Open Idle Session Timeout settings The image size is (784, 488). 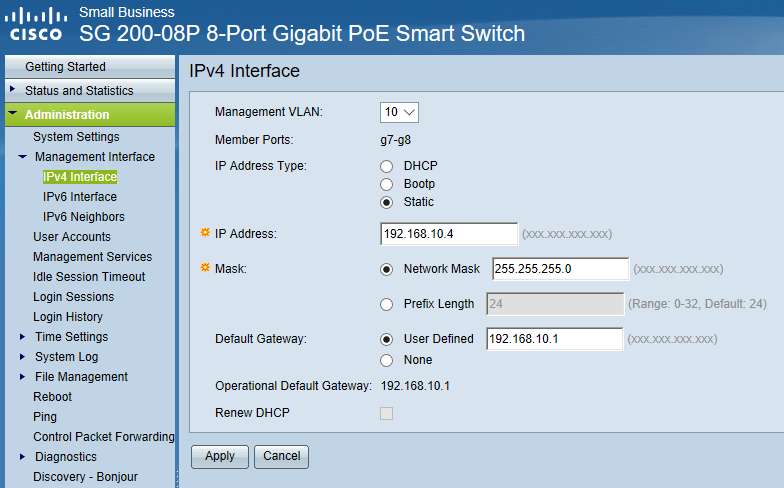89,276
